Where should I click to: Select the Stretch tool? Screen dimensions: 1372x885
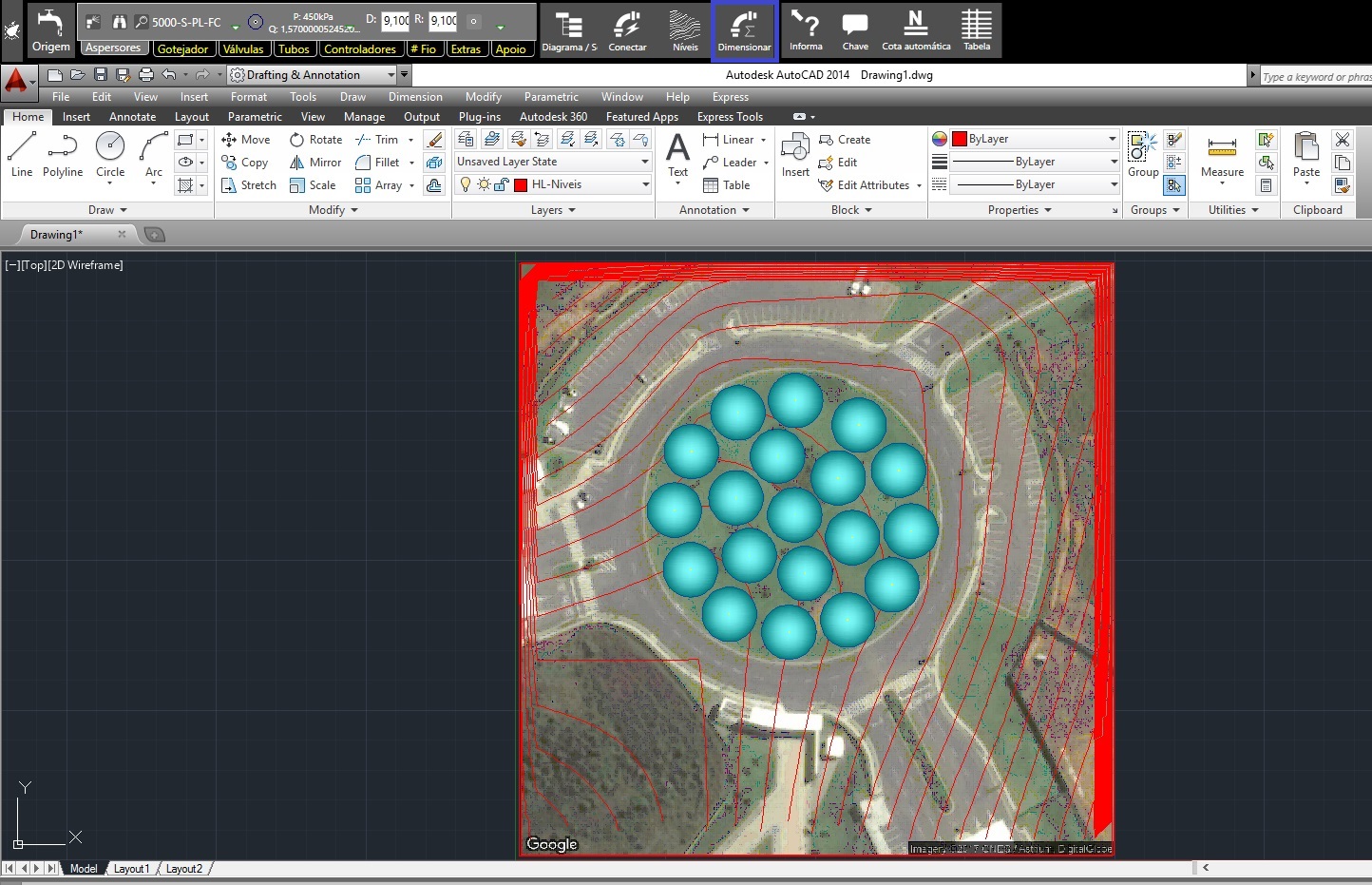249,185
